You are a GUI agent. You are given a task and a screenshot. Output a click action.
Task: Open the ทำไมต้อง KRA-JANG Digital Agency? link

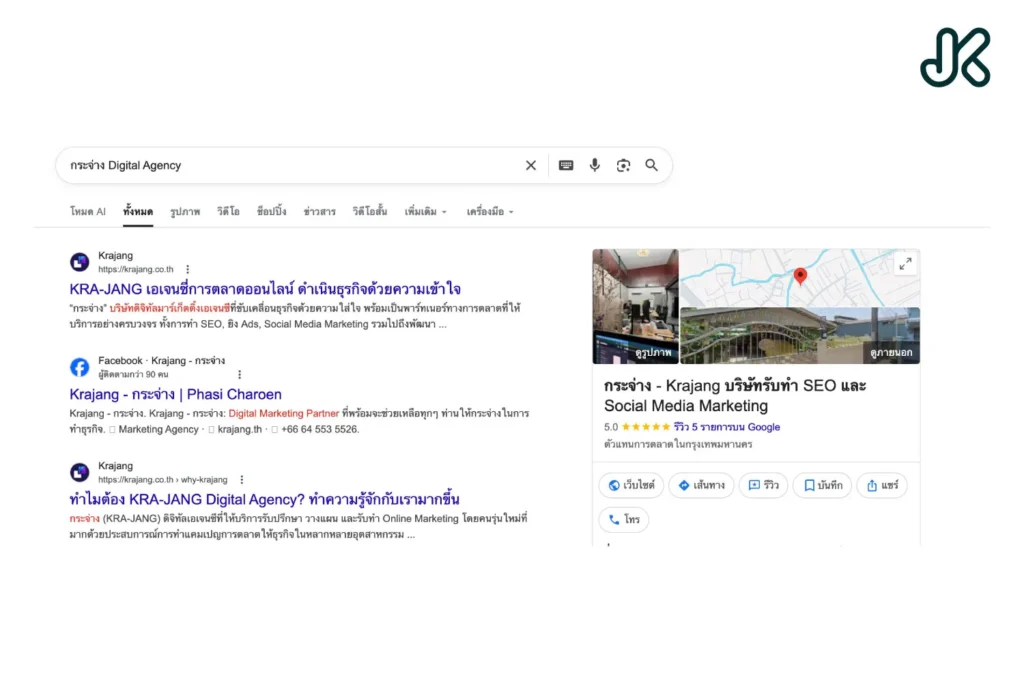tap(264, 499)
